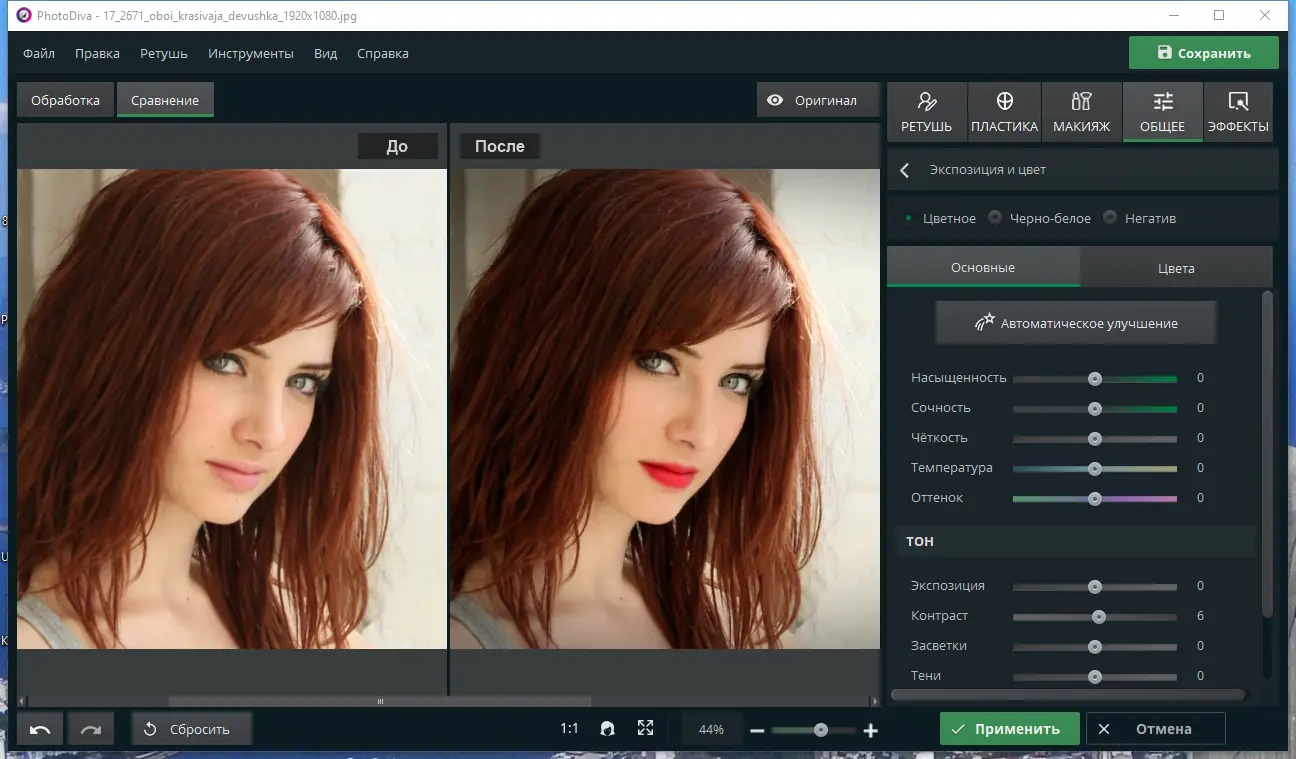Select the Негатив radio option
Viewport: 1296px width, 759px height.
(x=1110, y=218)
